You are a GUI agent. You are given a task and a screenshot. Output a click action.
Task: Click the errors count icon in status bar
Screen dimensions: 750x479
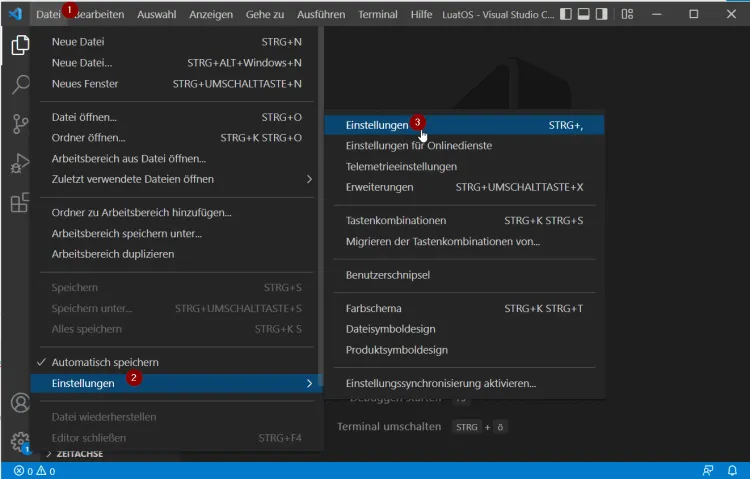(x=23, y=471)
